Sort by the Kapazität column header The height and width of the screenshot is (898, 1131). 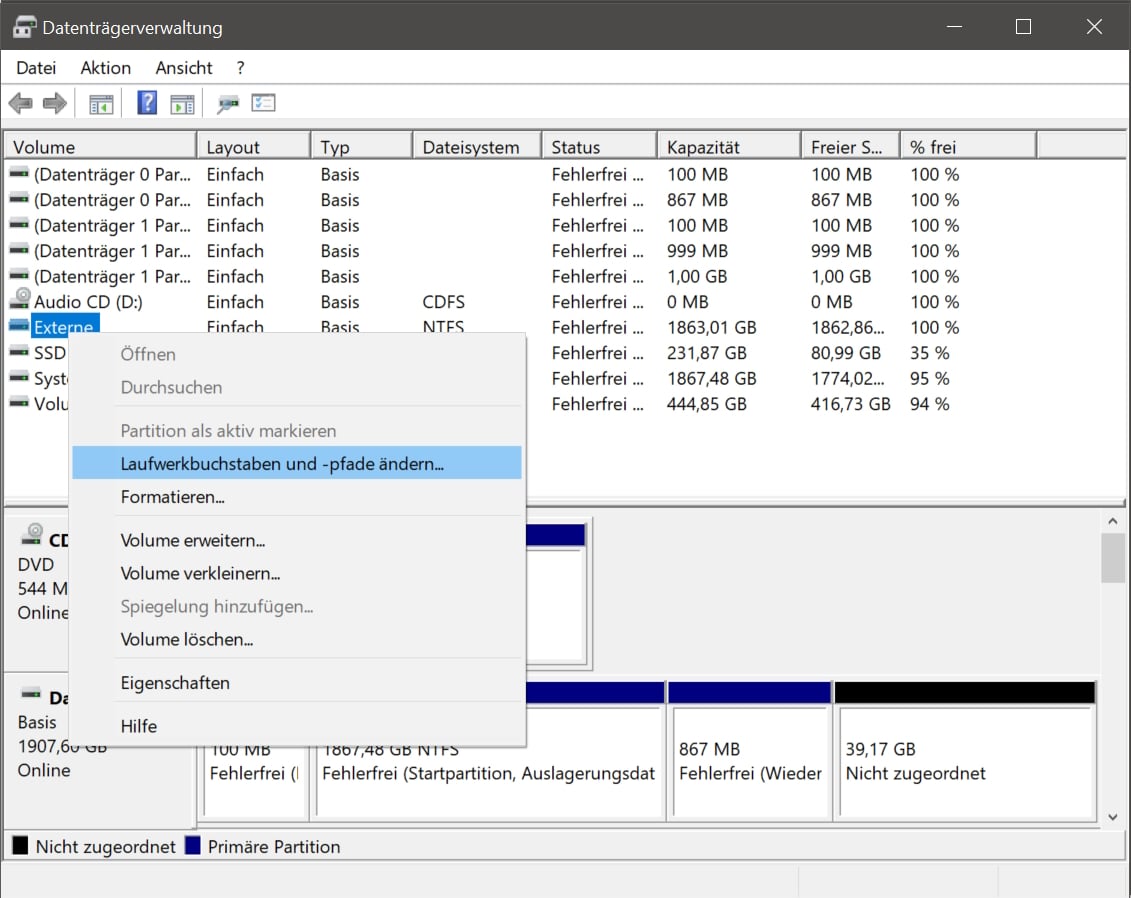point(729,146)
